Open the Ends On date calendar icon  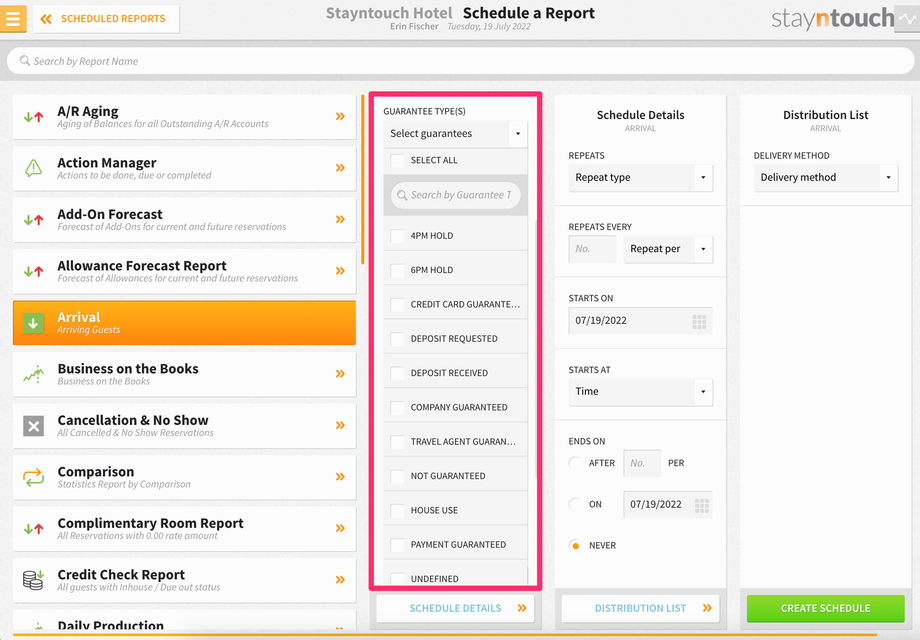tap(702, 506)
